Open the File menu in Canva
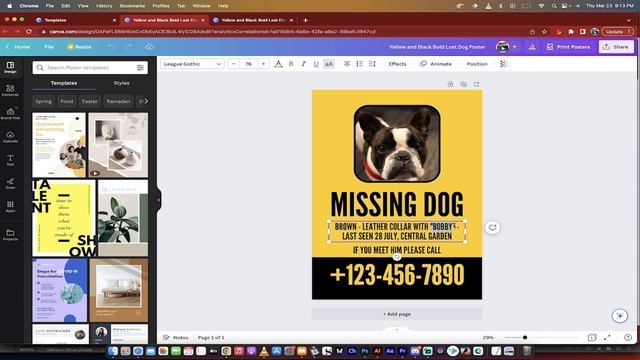Image resolution: width=640 pixels, height=360 pixels. click(49, 47)
